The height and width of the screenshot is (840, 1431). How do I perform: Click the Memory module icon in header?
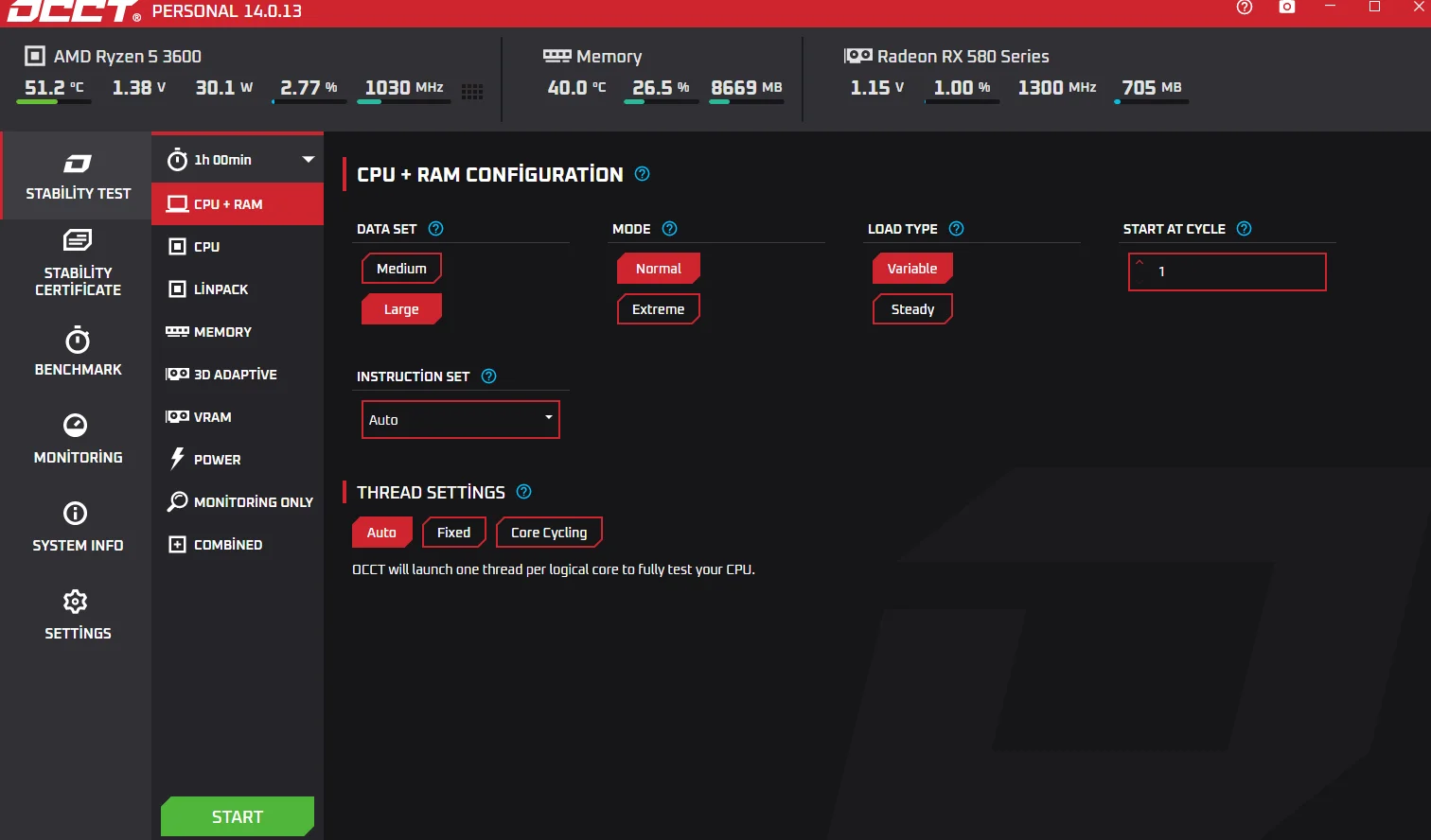click(556, 56)
